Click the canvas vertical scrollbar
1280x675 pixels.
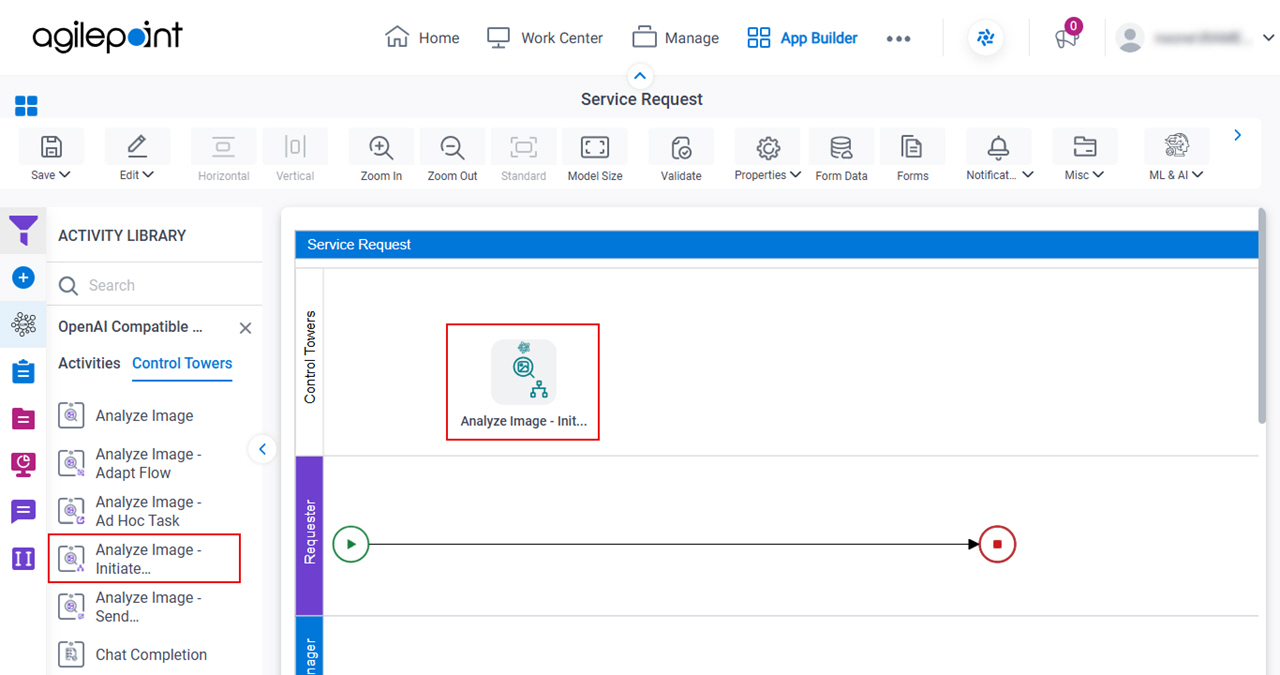point(1261,315)
